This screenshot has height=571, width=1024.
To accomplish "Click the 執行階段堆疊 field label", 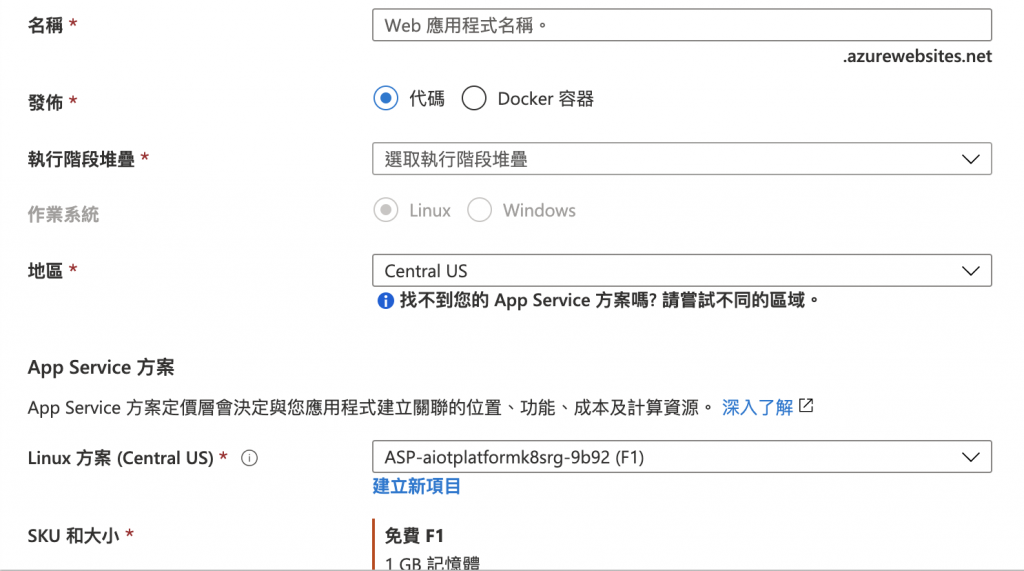I will coord(81,159).
